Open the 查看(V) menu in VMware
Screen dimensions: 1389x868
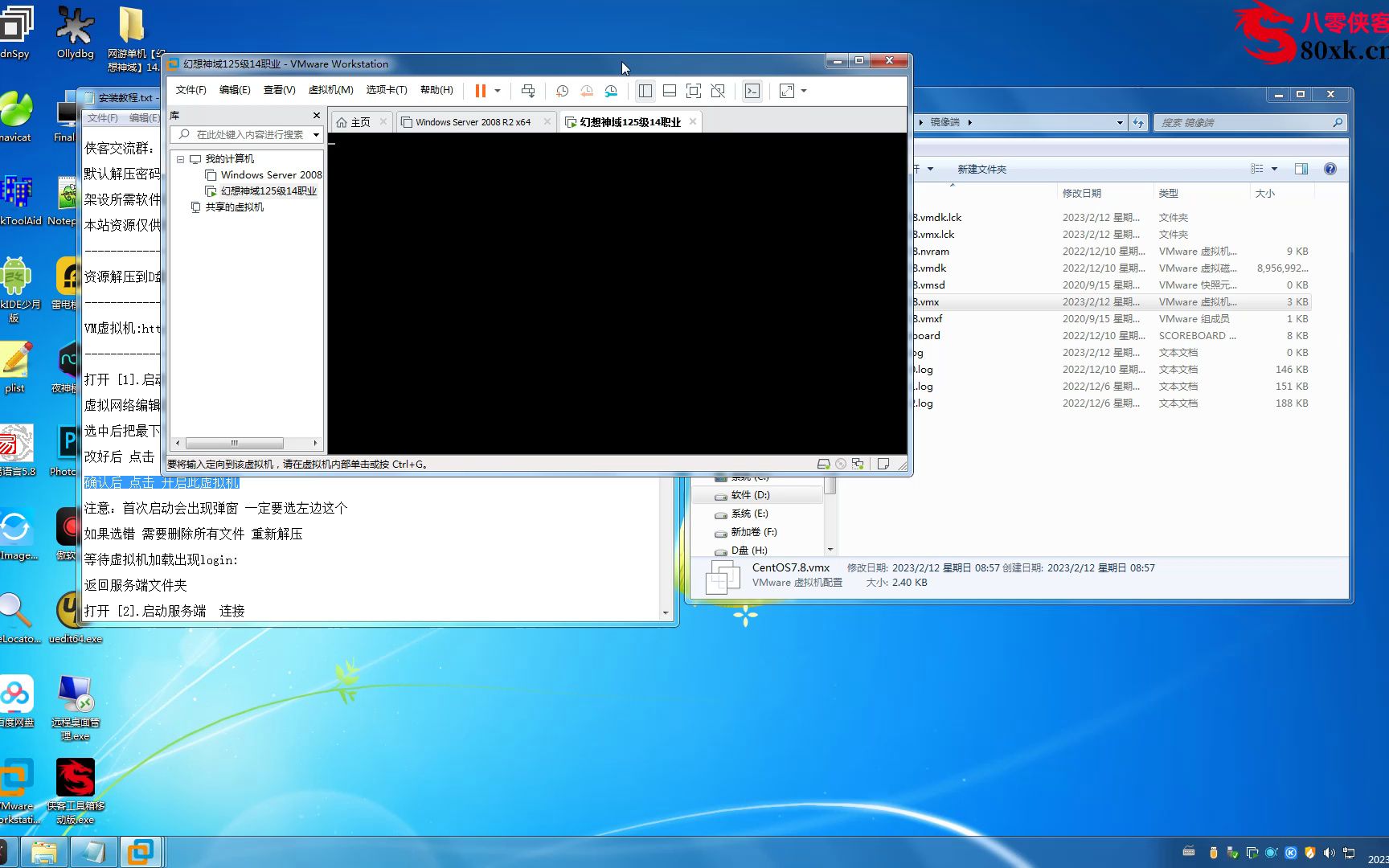(279, 90)
